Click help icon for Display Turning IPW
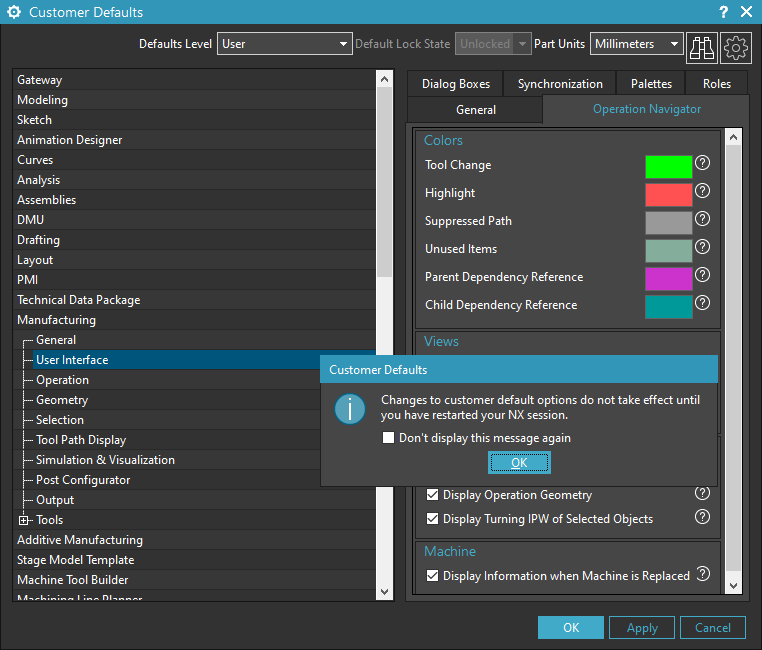 tap(702, 516)
